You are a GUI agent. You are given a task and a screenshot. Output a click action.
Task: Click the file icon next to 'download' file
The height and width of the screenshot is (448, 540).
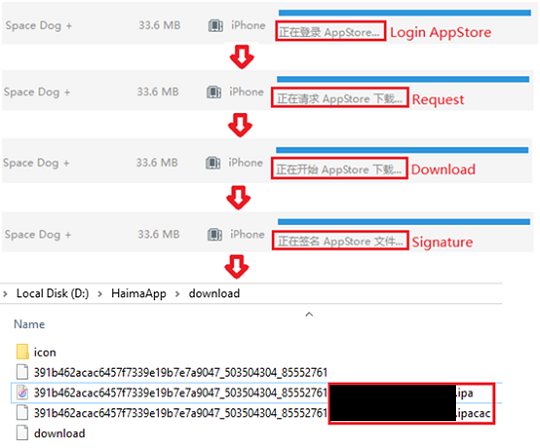point(22,433)
